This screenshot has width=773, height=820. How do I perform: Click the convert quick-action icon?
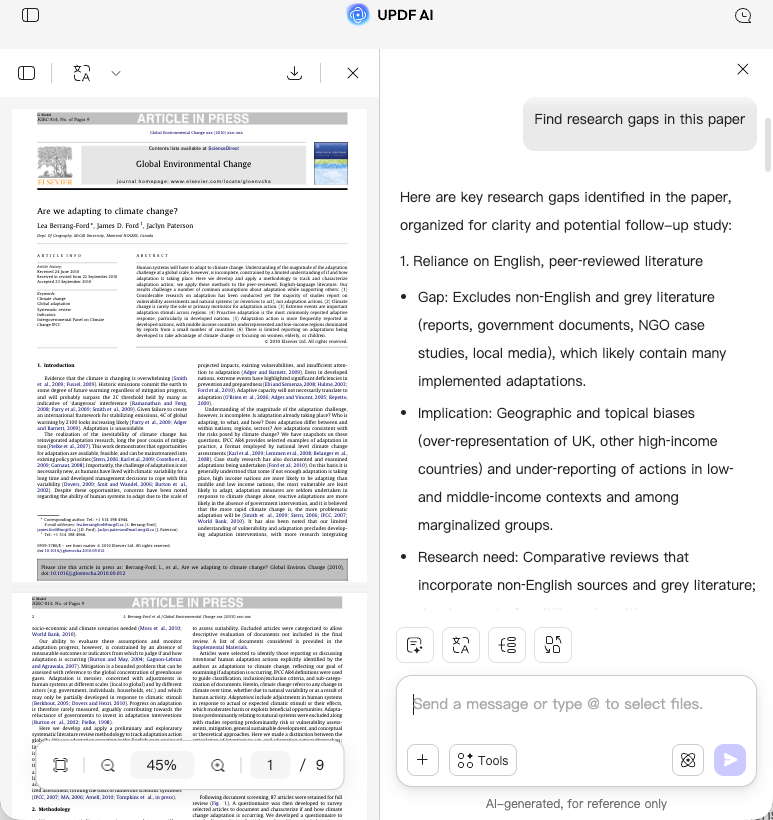tap(553, 645)
